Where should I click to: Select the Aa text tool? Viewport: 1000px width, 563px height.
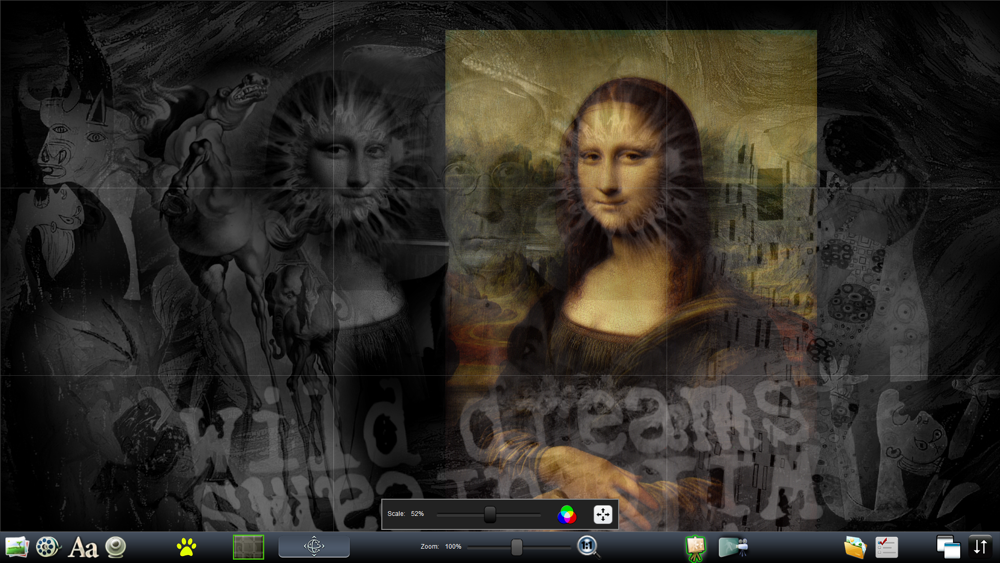point(83,547)
